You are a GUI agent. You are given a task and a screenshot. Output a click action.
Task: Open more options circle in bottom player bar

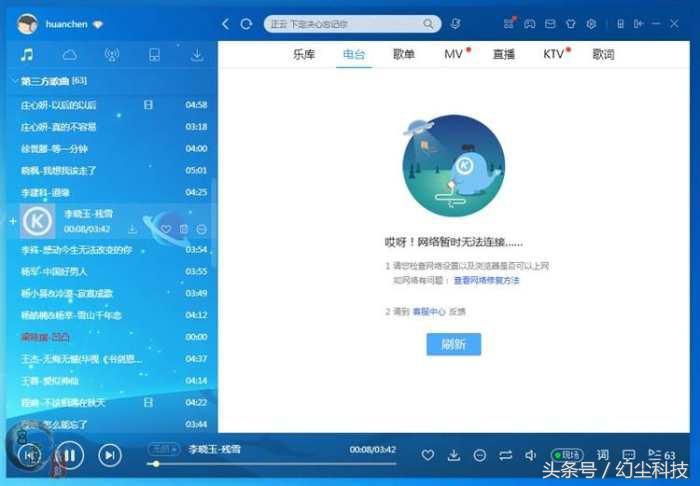[x=479, y=455]
